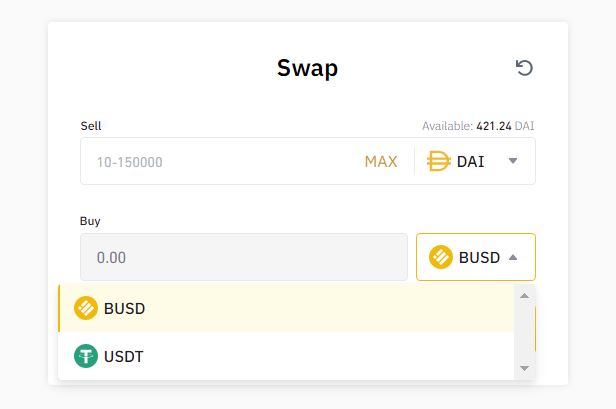Viewport: 616px width, 409px height.
Task: Click the refresh arrow icon beside Swap
Action: (524, 68)
